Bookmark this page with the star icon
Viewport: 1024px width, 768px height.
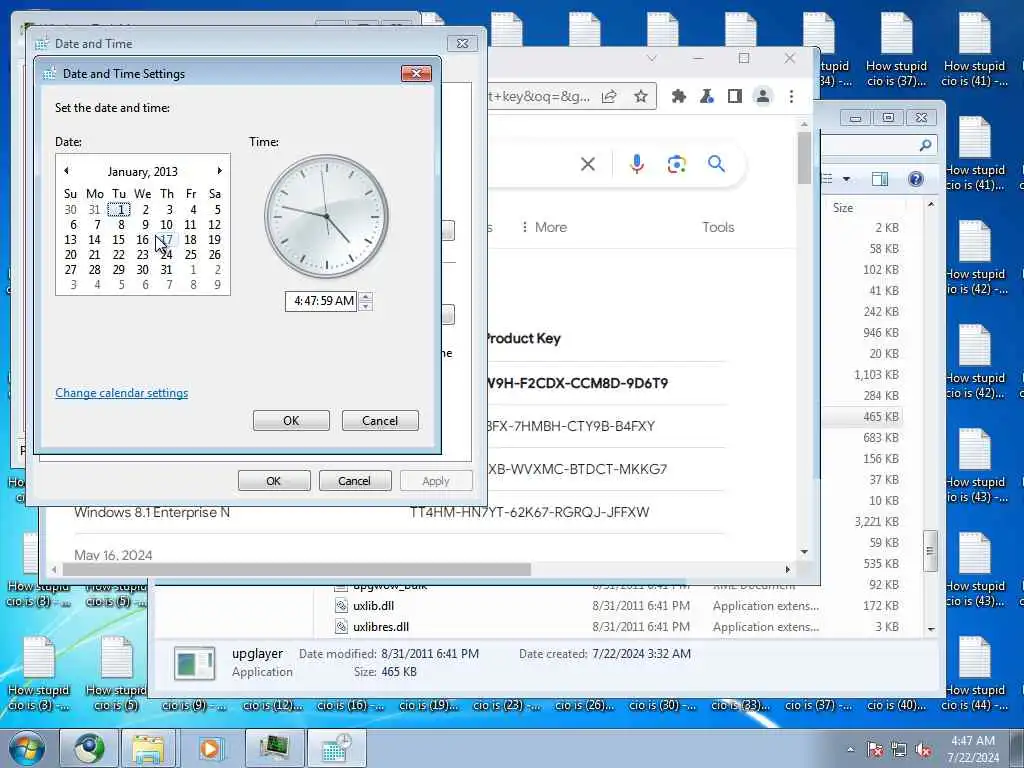coord(641,97)
